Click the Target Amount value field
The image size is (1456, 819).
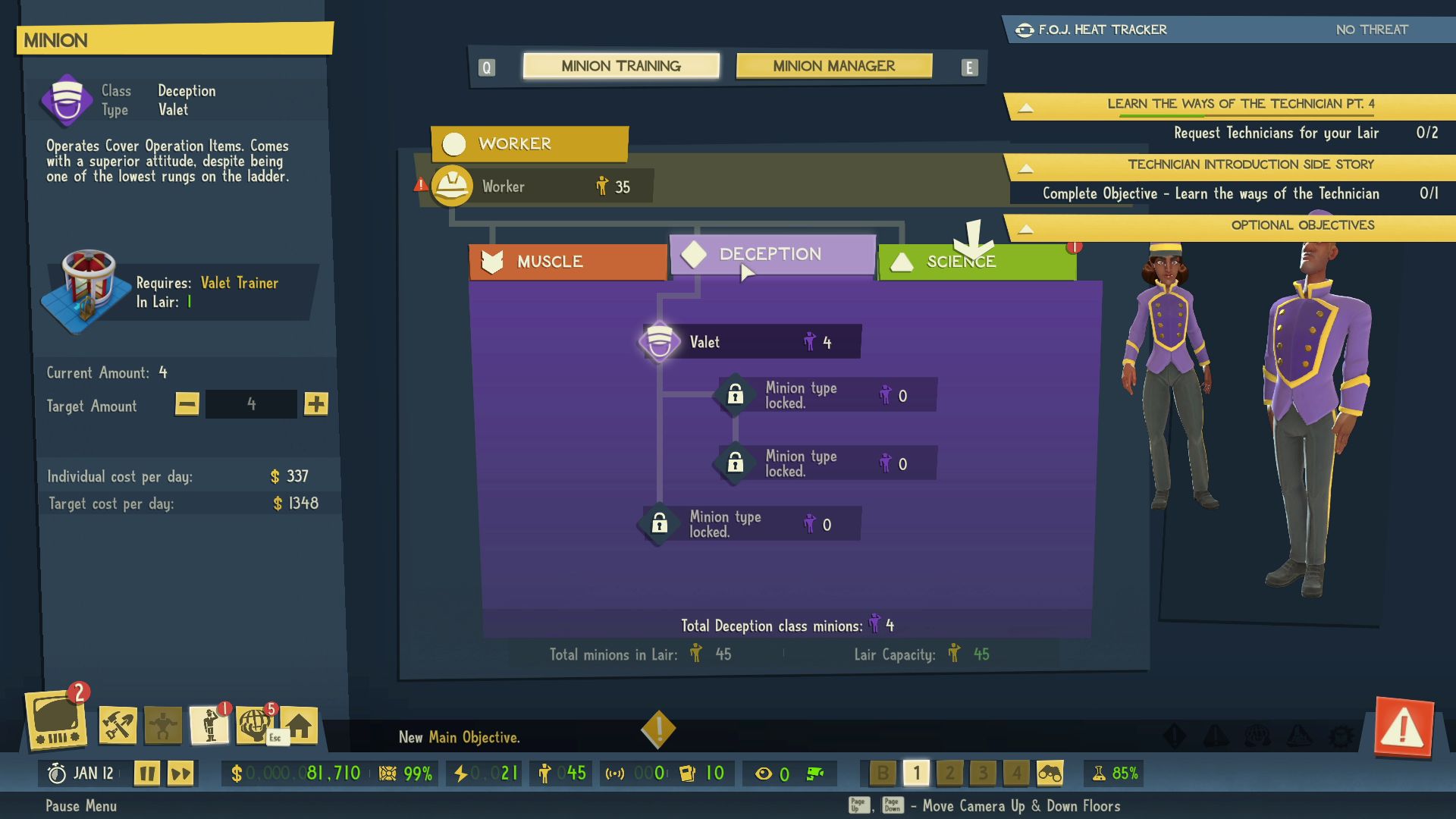point(251,404)
